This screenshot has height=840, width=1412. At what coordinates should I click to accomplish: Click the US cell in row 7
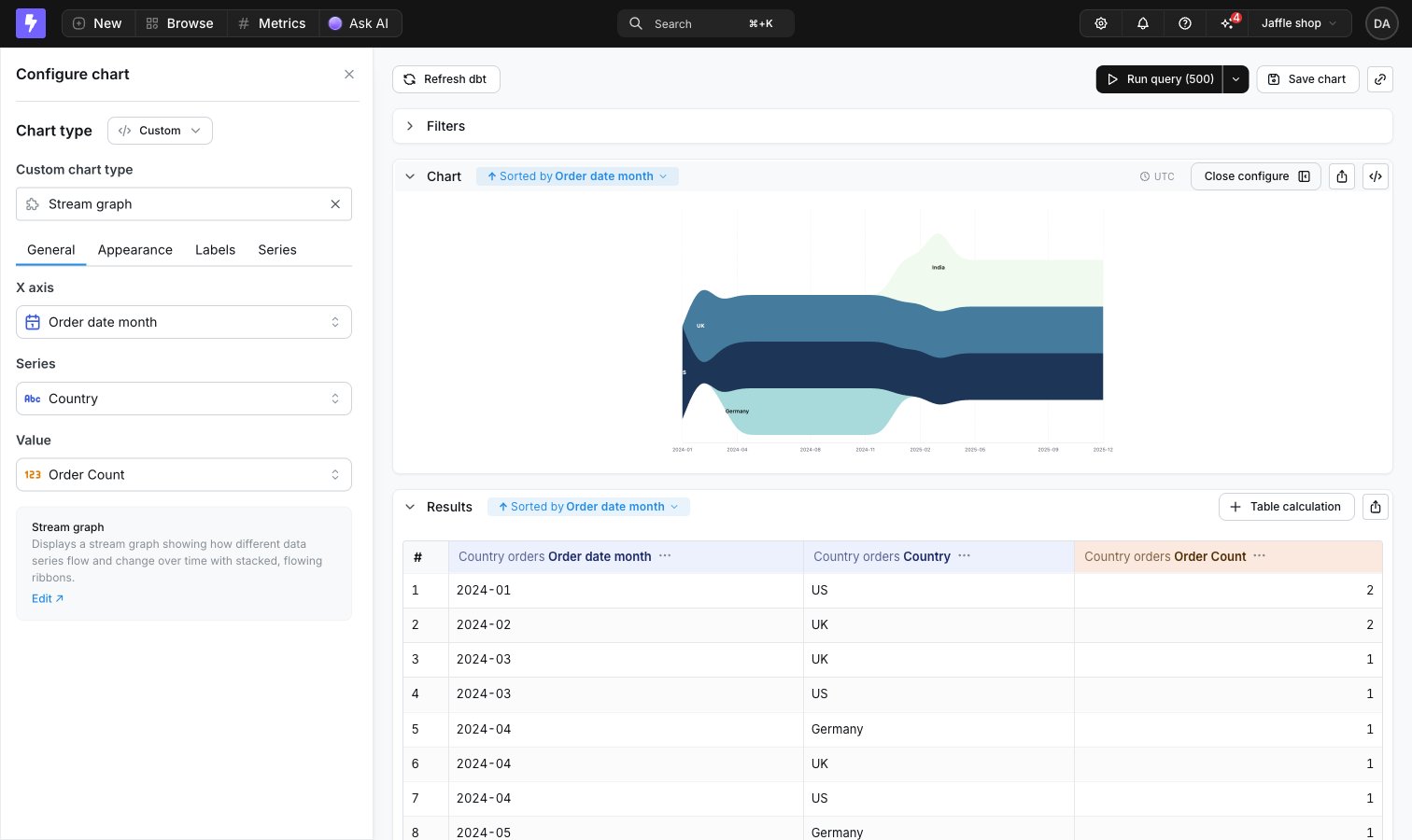click(939, 798)
